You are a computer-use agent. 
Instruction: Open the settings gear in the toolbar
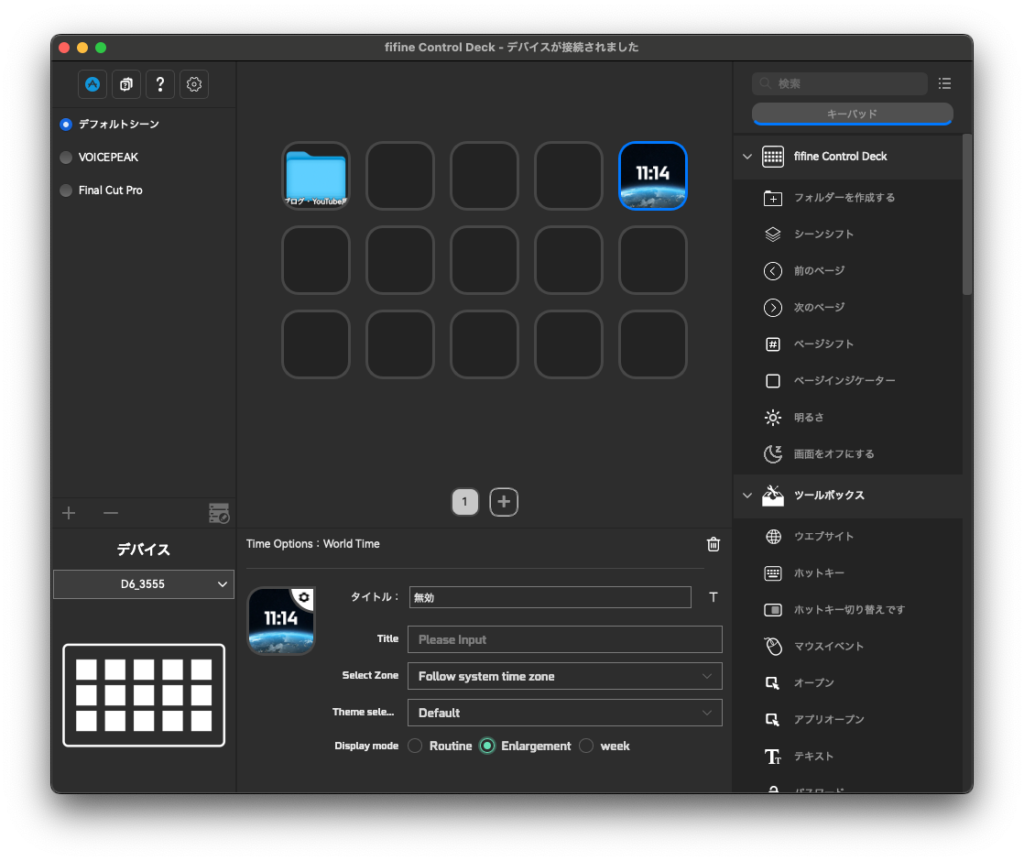coord(194,84)
